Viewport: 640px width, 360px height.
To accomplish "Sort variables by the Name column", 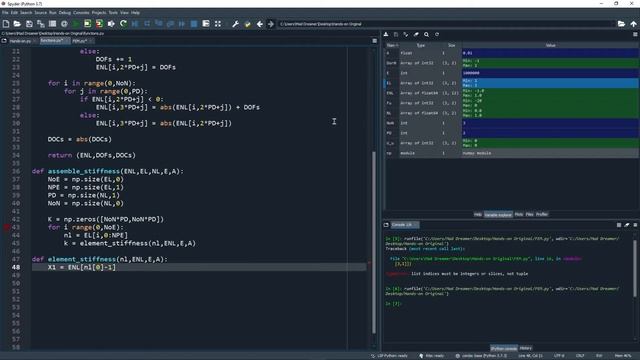I will coord(392,45).
